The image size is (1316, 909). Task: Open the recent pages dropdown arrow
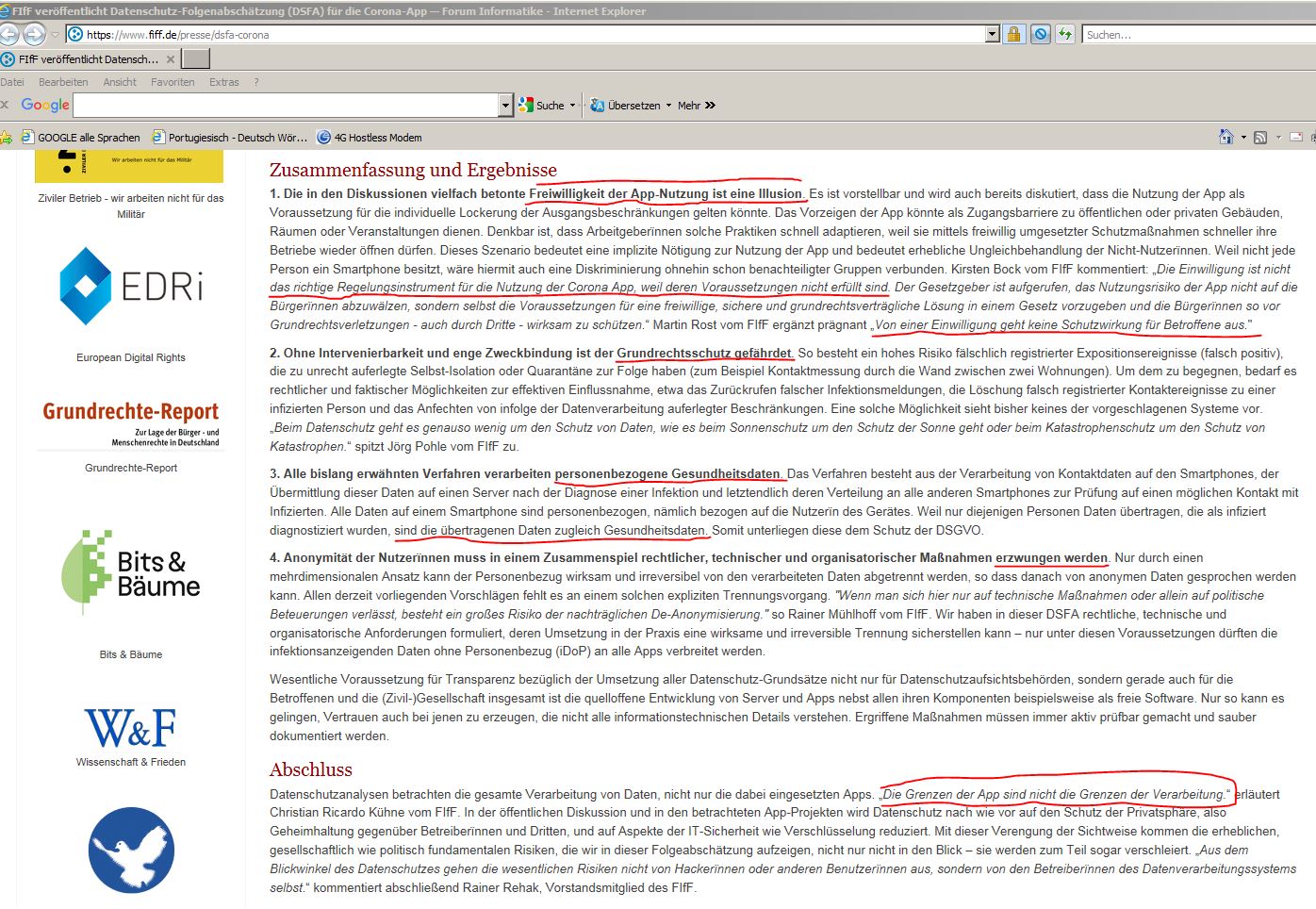click(55, 35)
